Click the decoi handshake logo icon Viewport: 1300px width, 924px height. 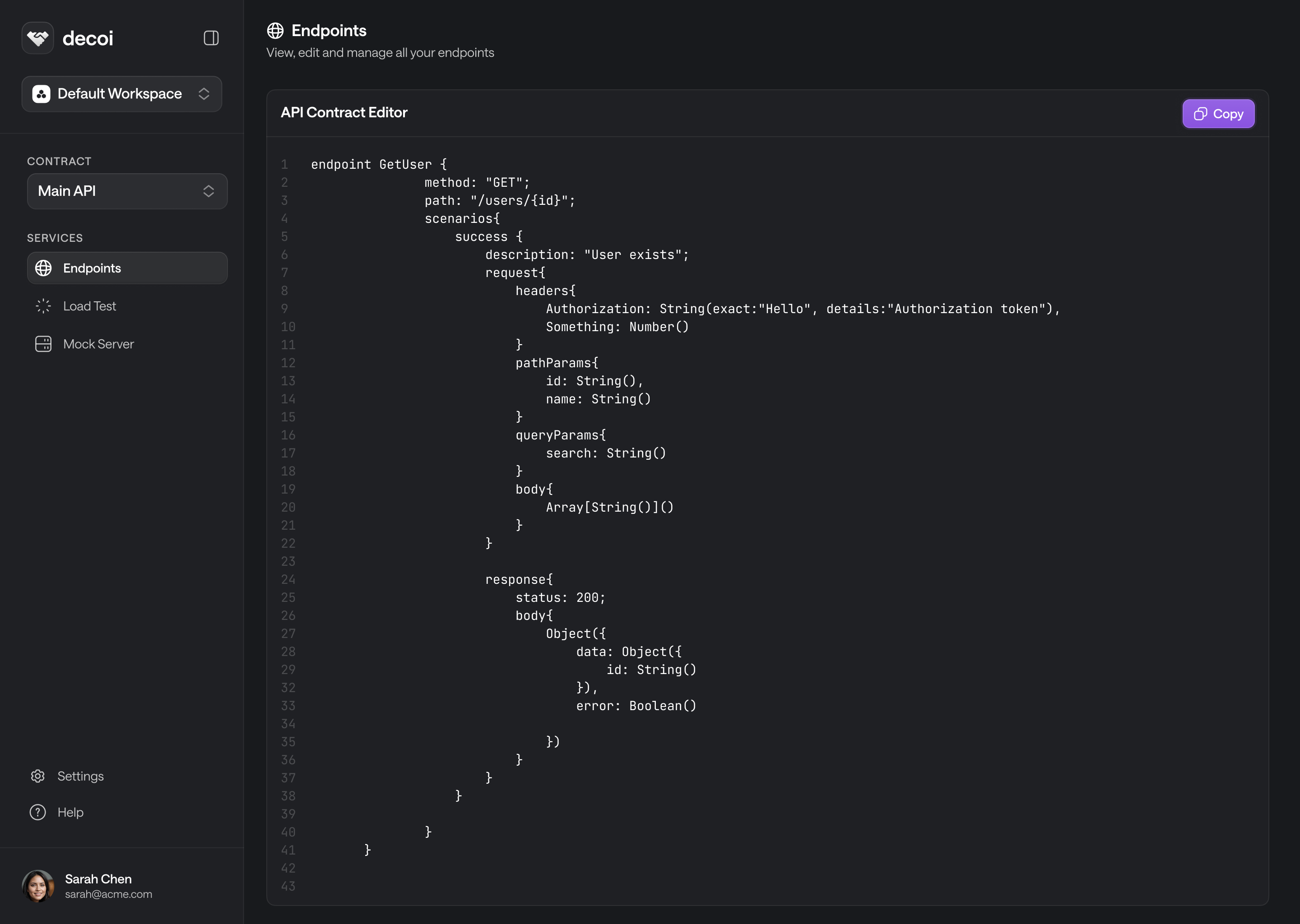click(x=37, y=38)
